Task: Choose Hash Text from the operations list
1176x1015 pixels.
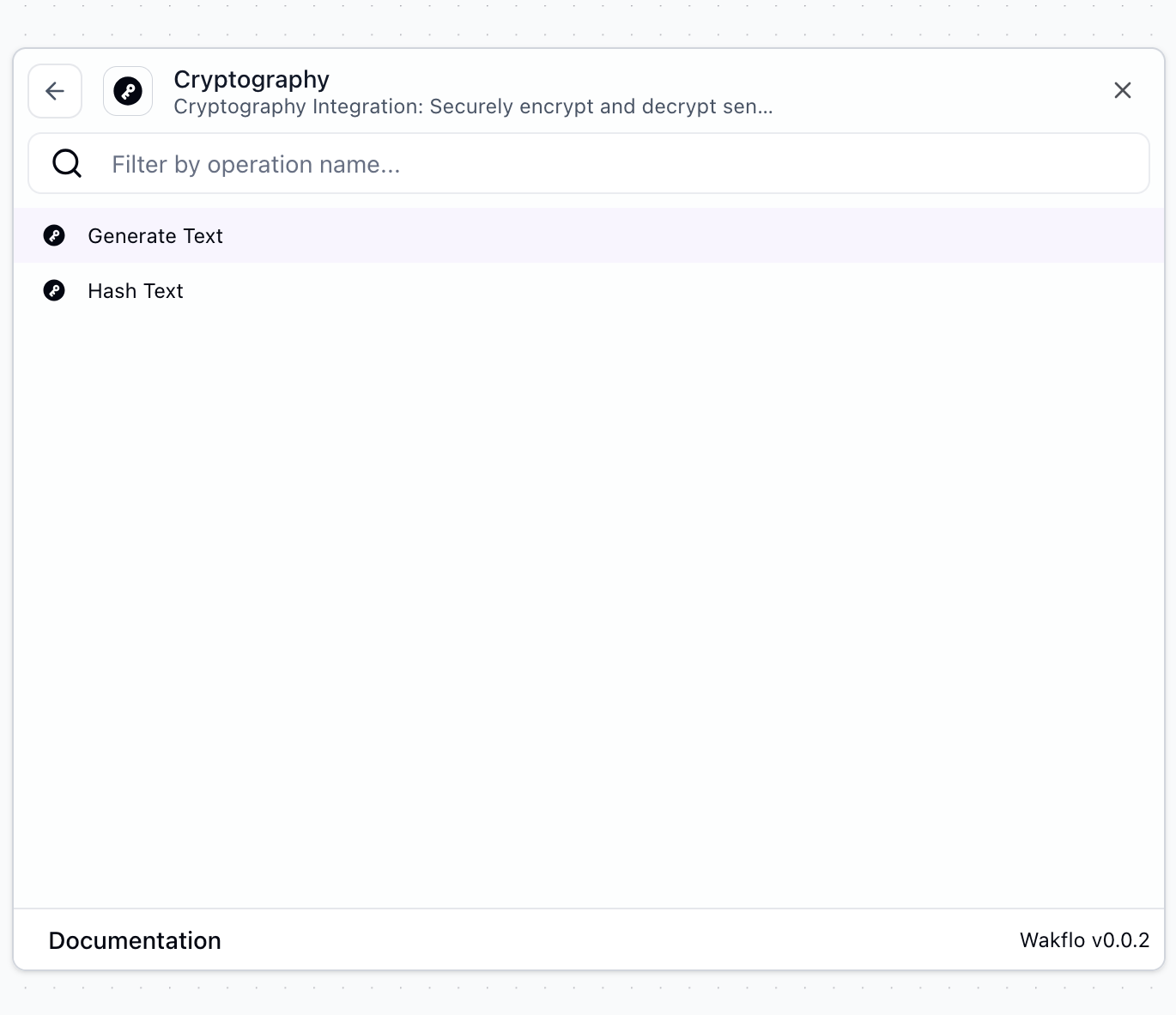Action: click(x=135, y=290)
